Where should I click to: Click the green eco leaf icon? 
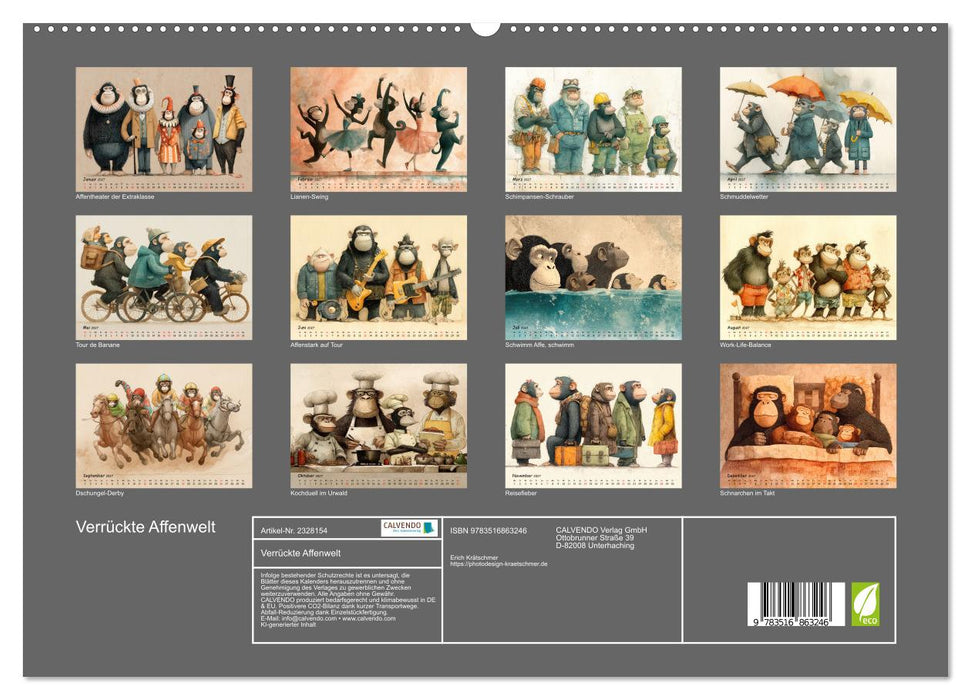pyautogui.click(x=865, y=604)
